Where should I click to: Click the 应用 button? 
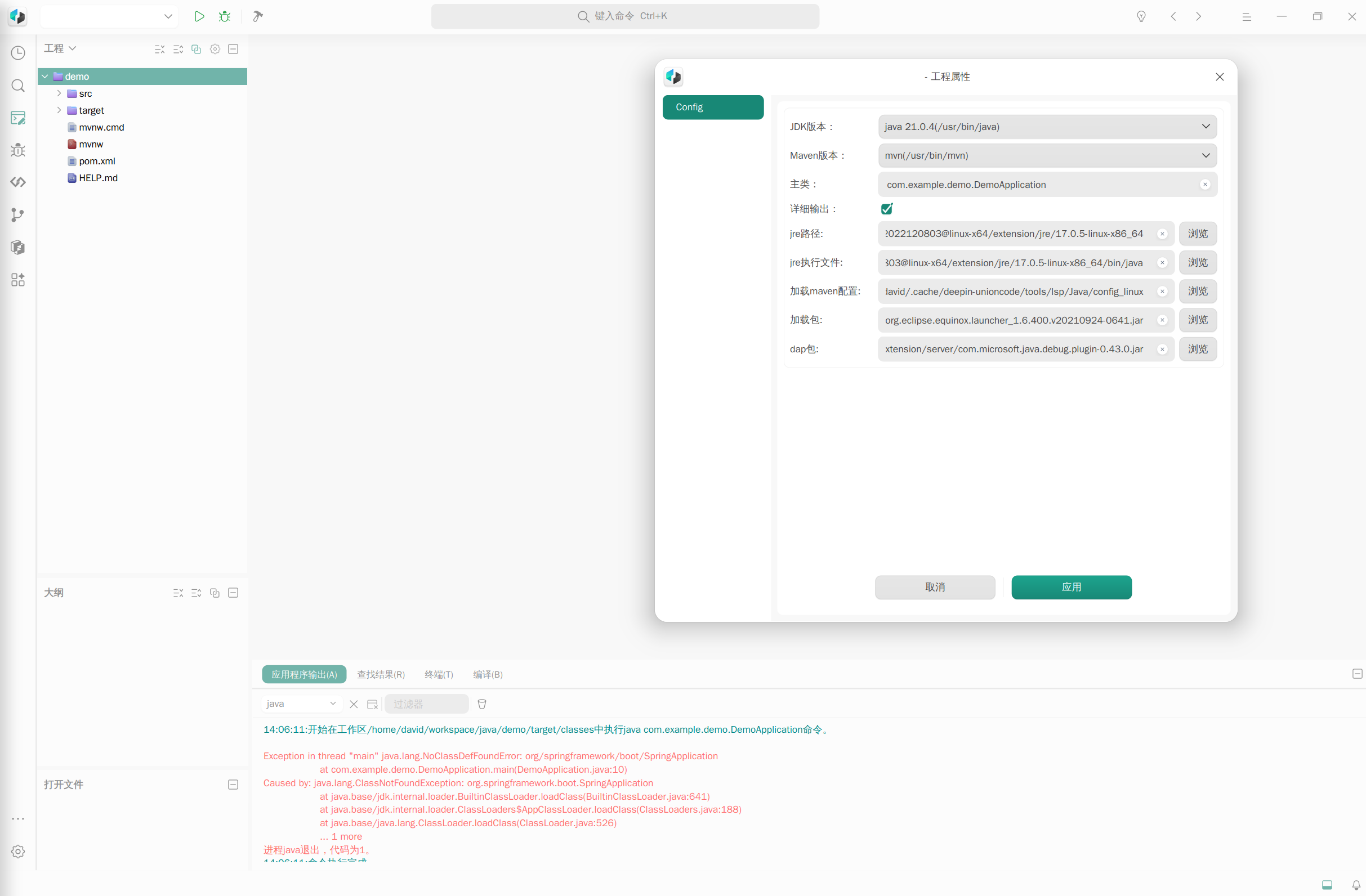[x=1071, y=588]
